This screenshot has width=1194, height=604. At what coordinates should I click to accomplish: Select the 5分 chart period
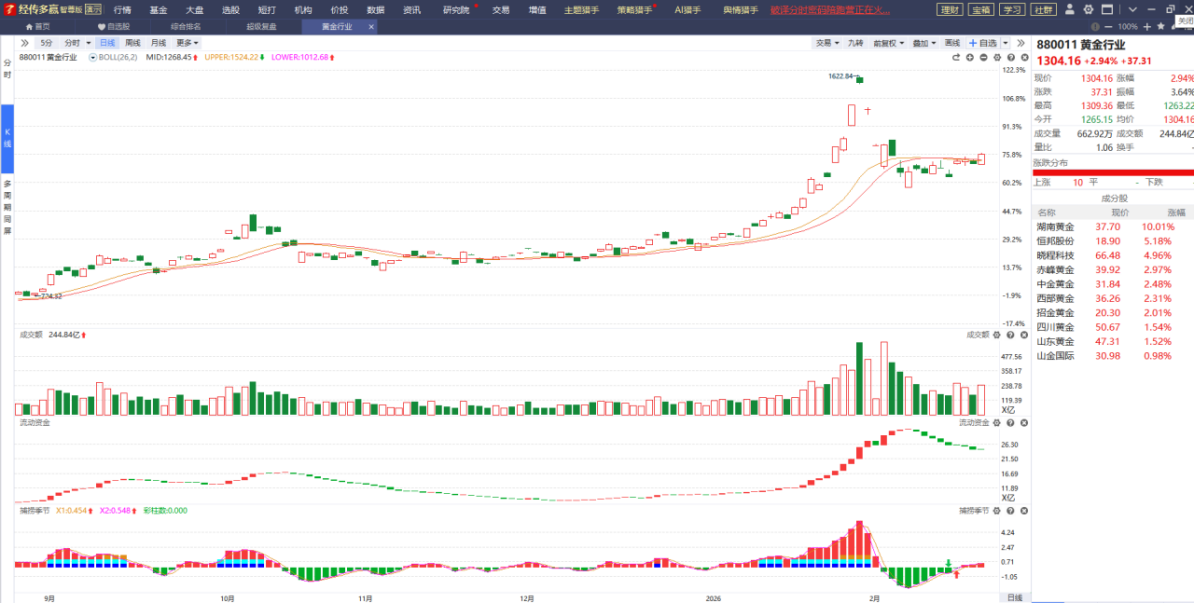point(47,43)
